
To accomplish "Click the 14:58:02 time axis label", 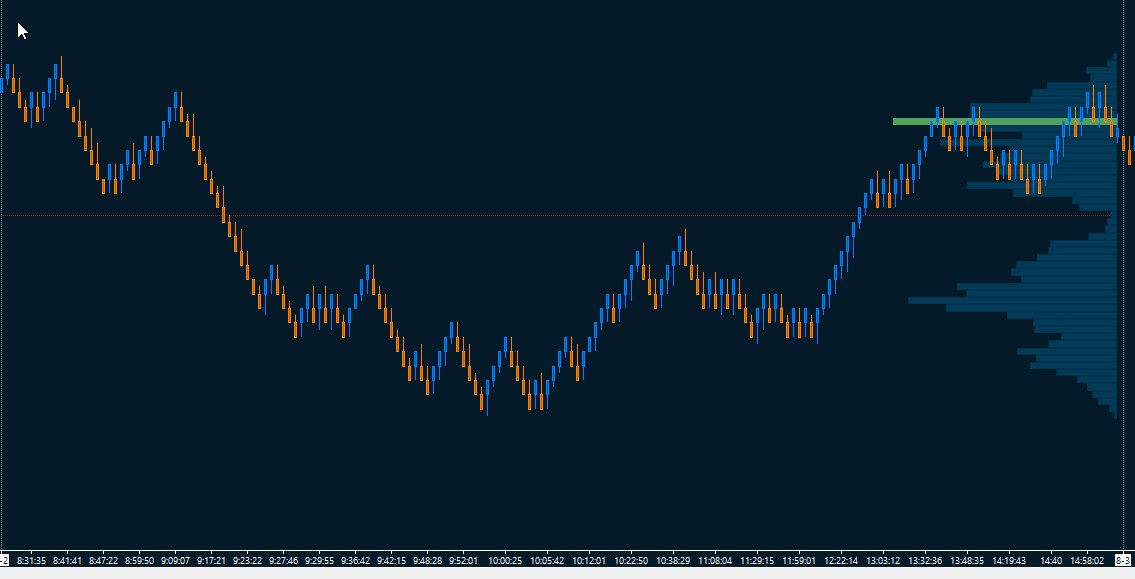I will (x=1087, y=560).
